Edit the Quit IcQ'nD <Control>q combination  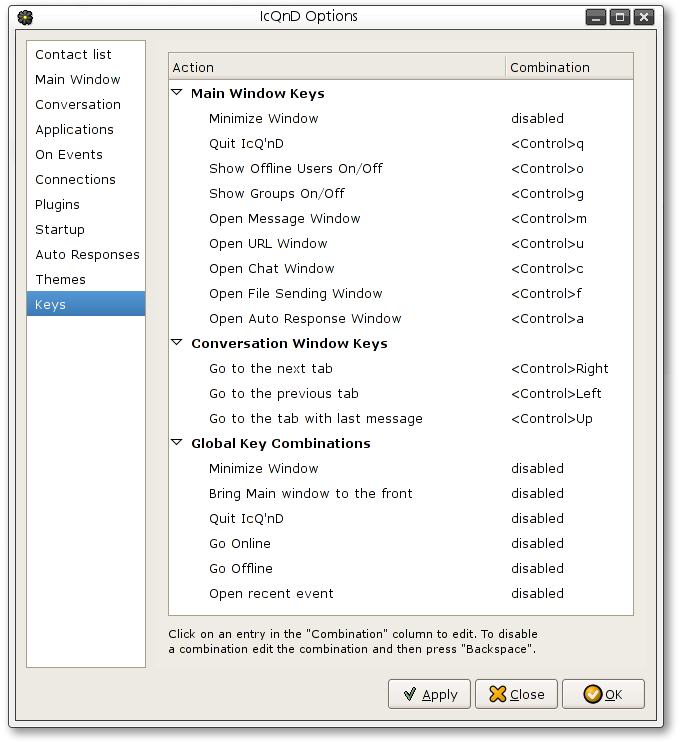[x=546, y=144]
